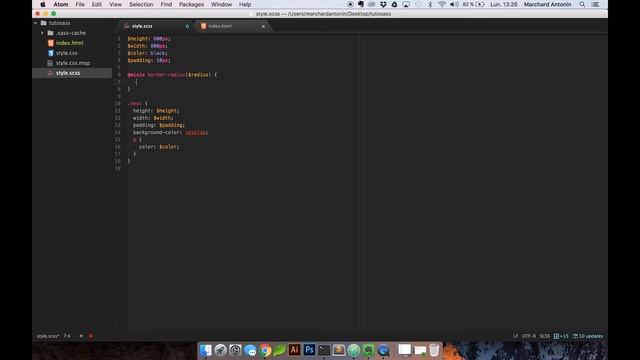Open the Google Drive menu bar icon
Screen dimensions: 640x360
[x=394, y=4]
